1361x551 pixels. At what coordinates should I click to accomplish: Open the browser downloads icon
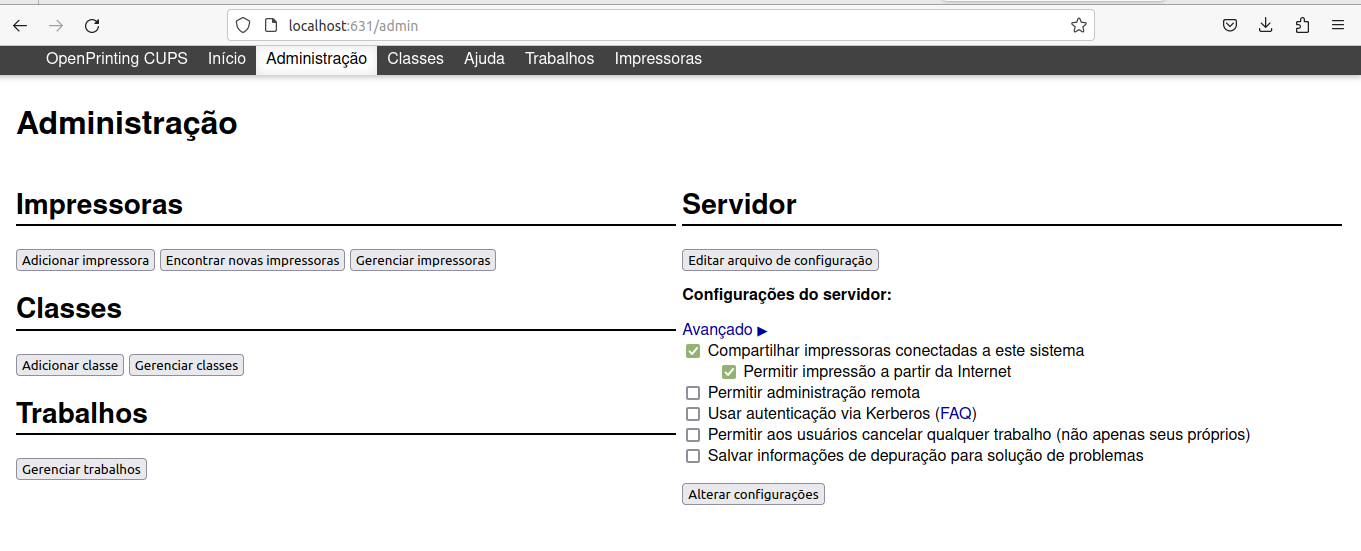coord(1266,26)
